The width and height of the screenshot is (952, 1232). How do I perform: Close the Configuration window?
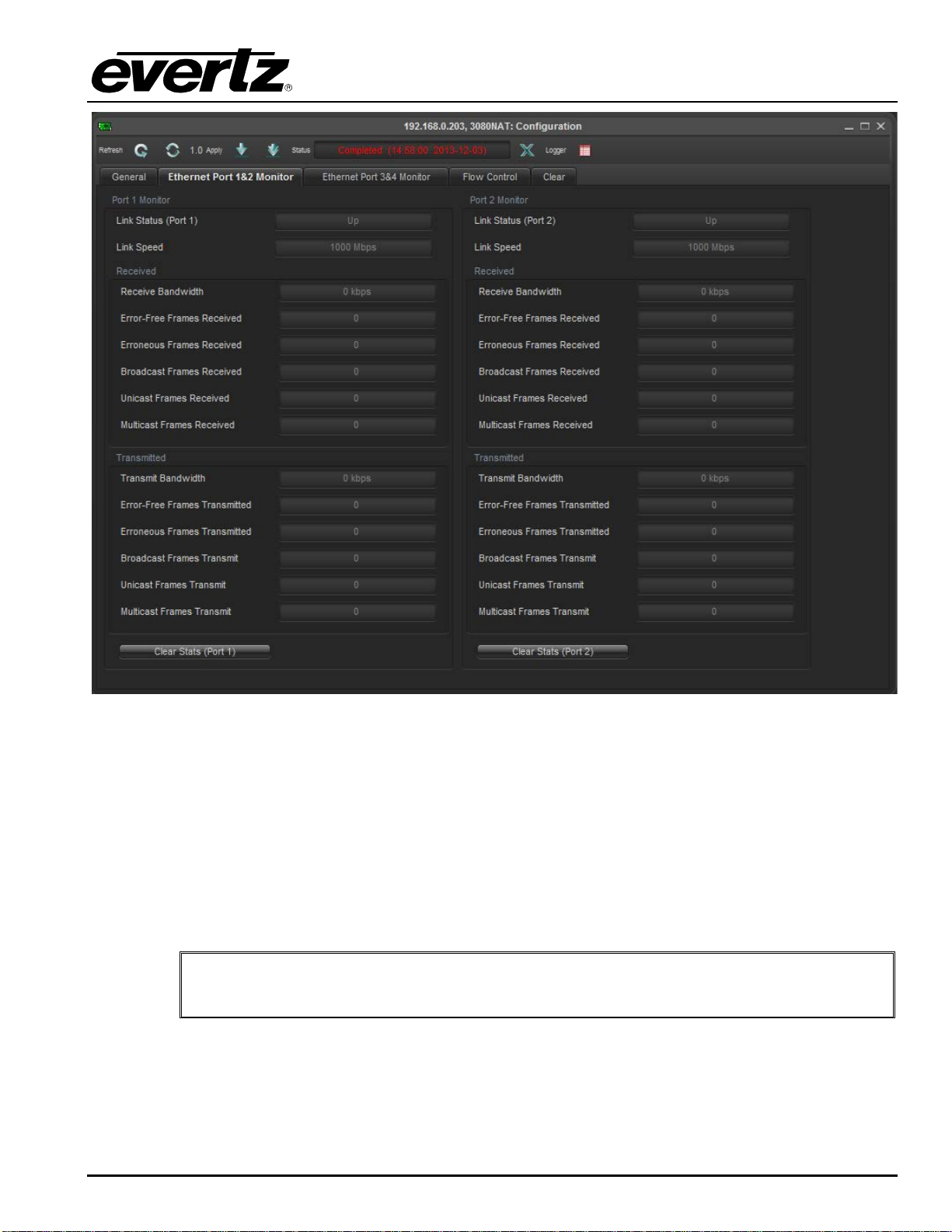coord(881,126)
